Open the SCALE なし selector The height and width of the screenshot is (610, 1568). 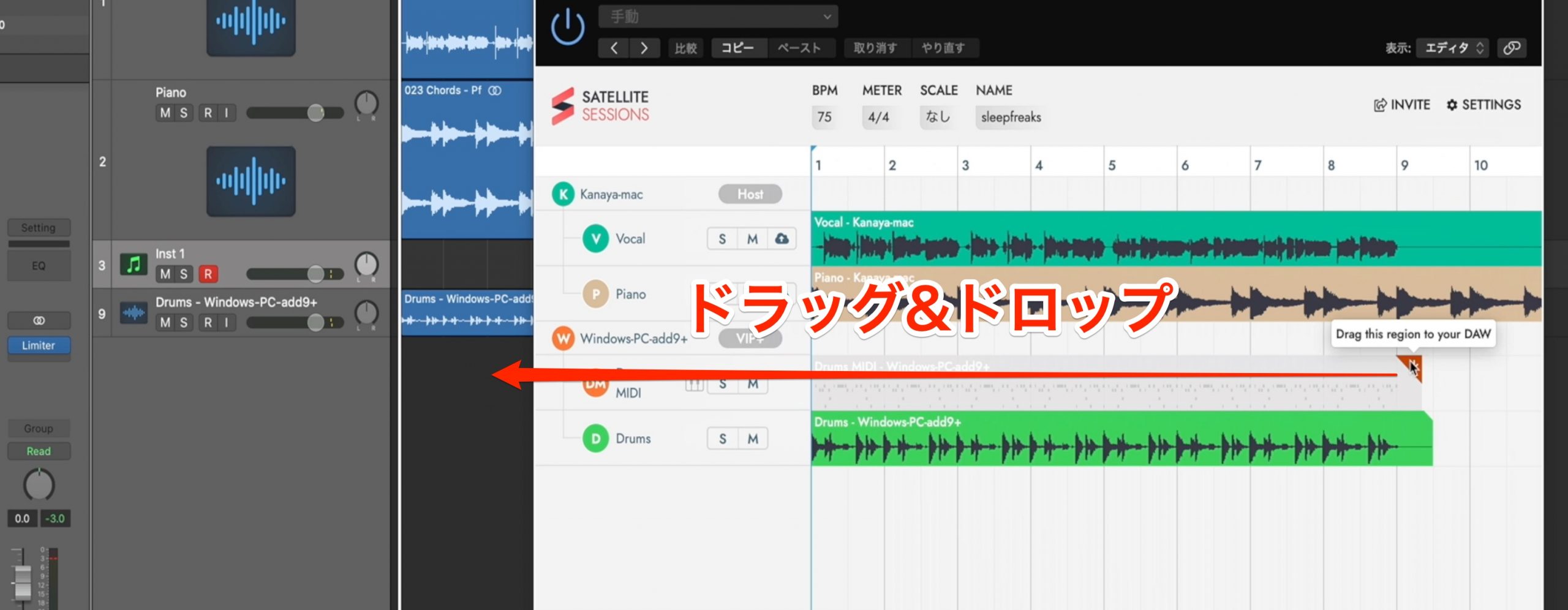click(x=938, y=116)
